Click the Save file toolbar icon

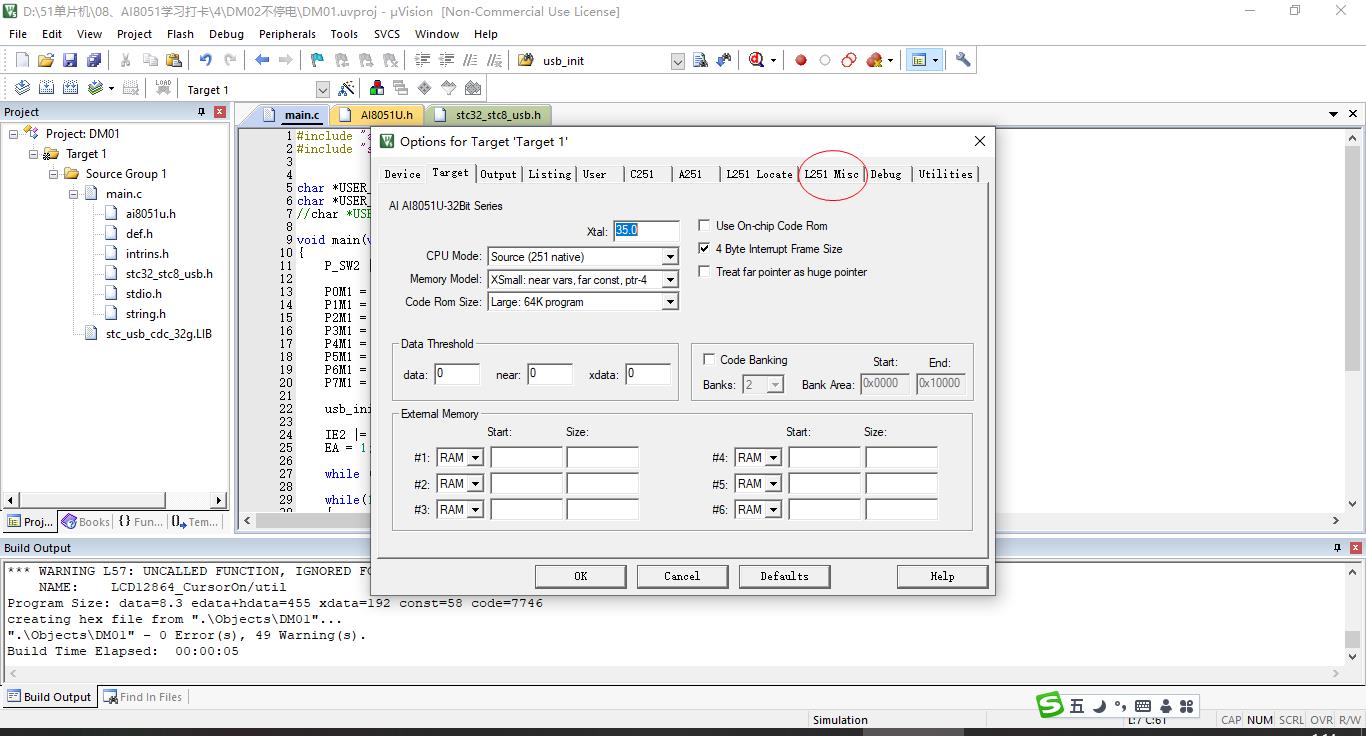(70, 60)
